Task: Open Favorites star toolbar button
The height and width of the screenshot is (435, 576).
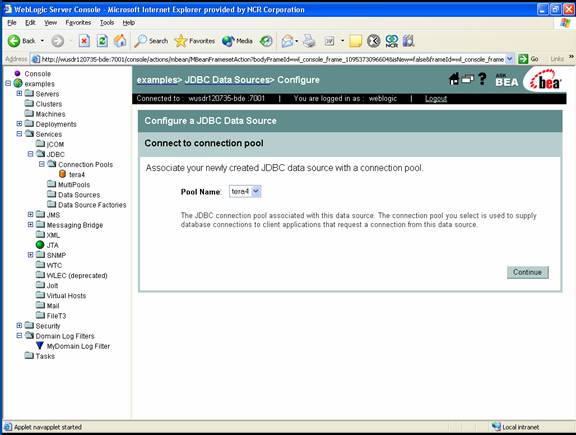Action: coord(195,41)
